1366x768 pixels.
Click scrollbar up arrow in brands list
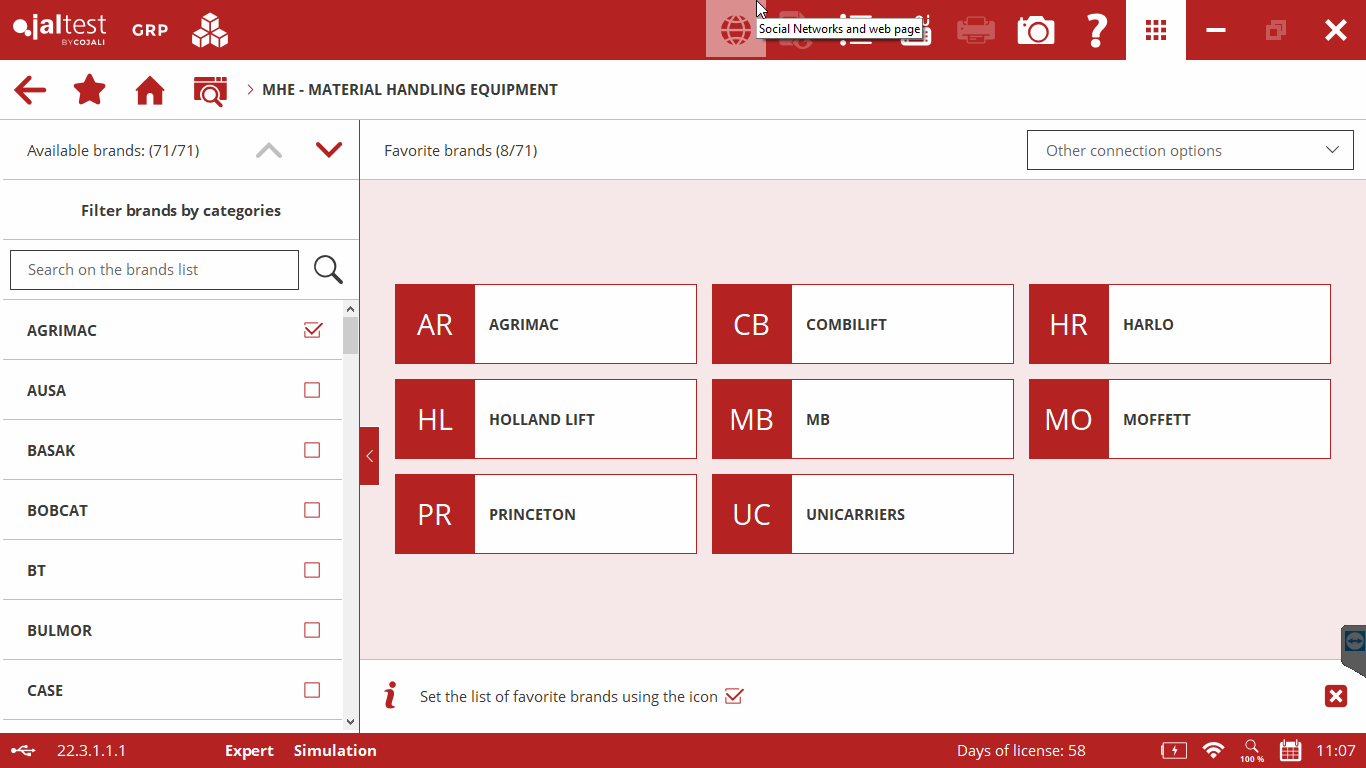[x=350, y=309]
